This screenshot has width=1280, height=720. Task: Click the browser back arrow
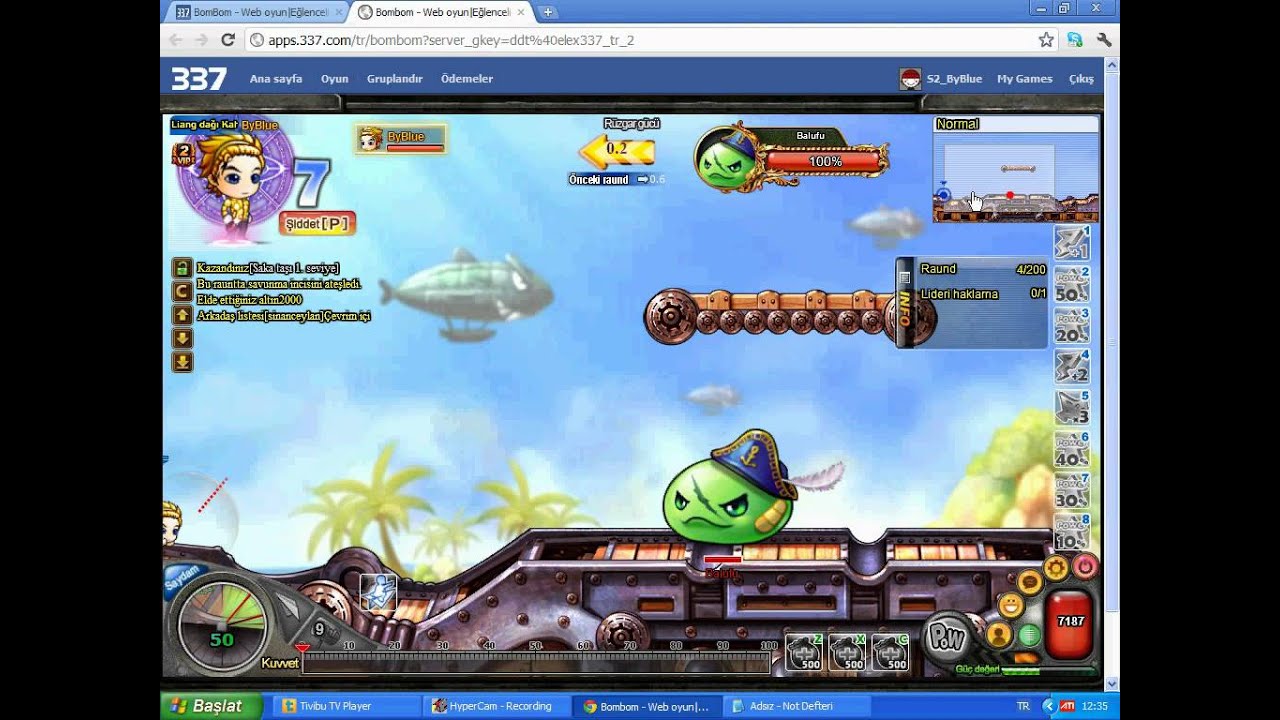click(x=176, y=40)
